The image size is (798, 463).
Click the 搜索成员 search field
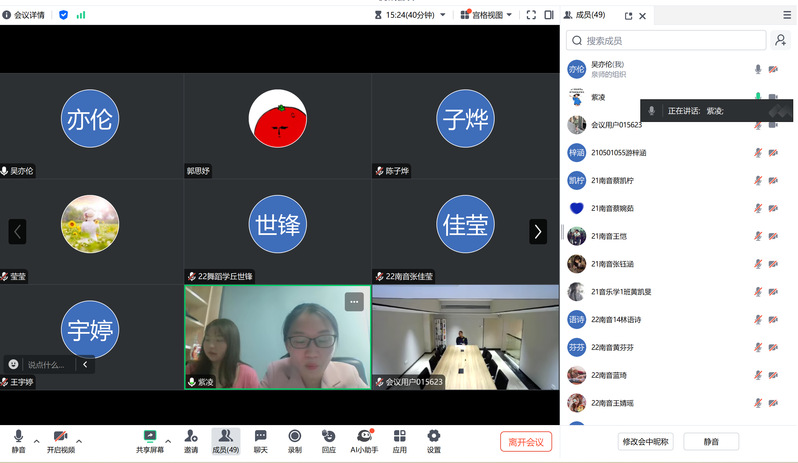click(665, 40)
